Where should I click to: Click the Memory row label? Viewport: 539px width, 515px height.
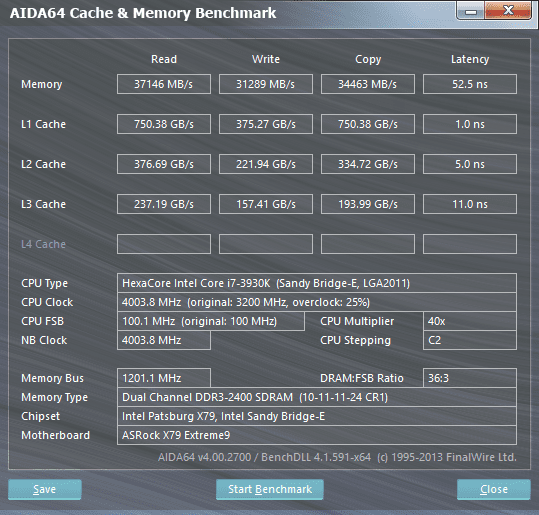click(42, 84)
